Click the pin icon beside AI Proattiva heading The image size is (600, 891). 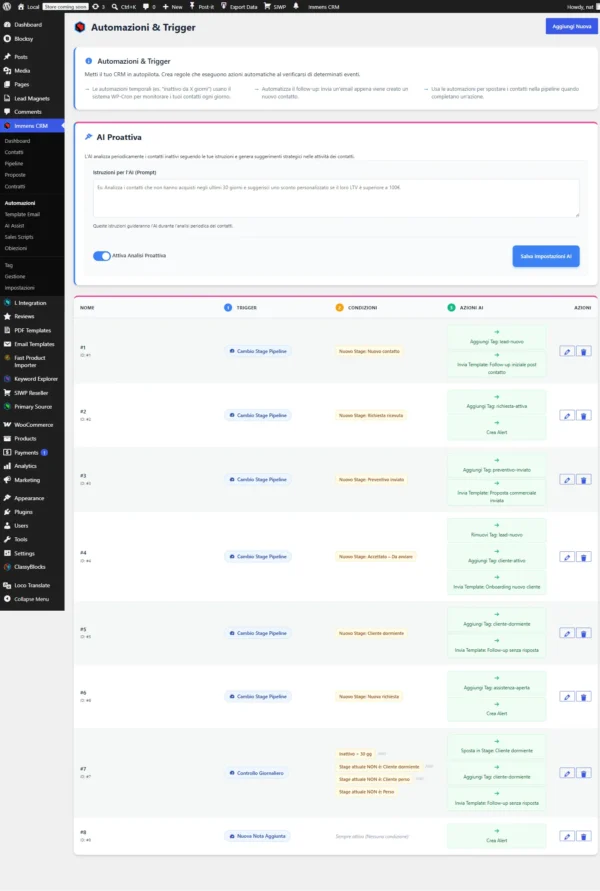pos(89,137)
